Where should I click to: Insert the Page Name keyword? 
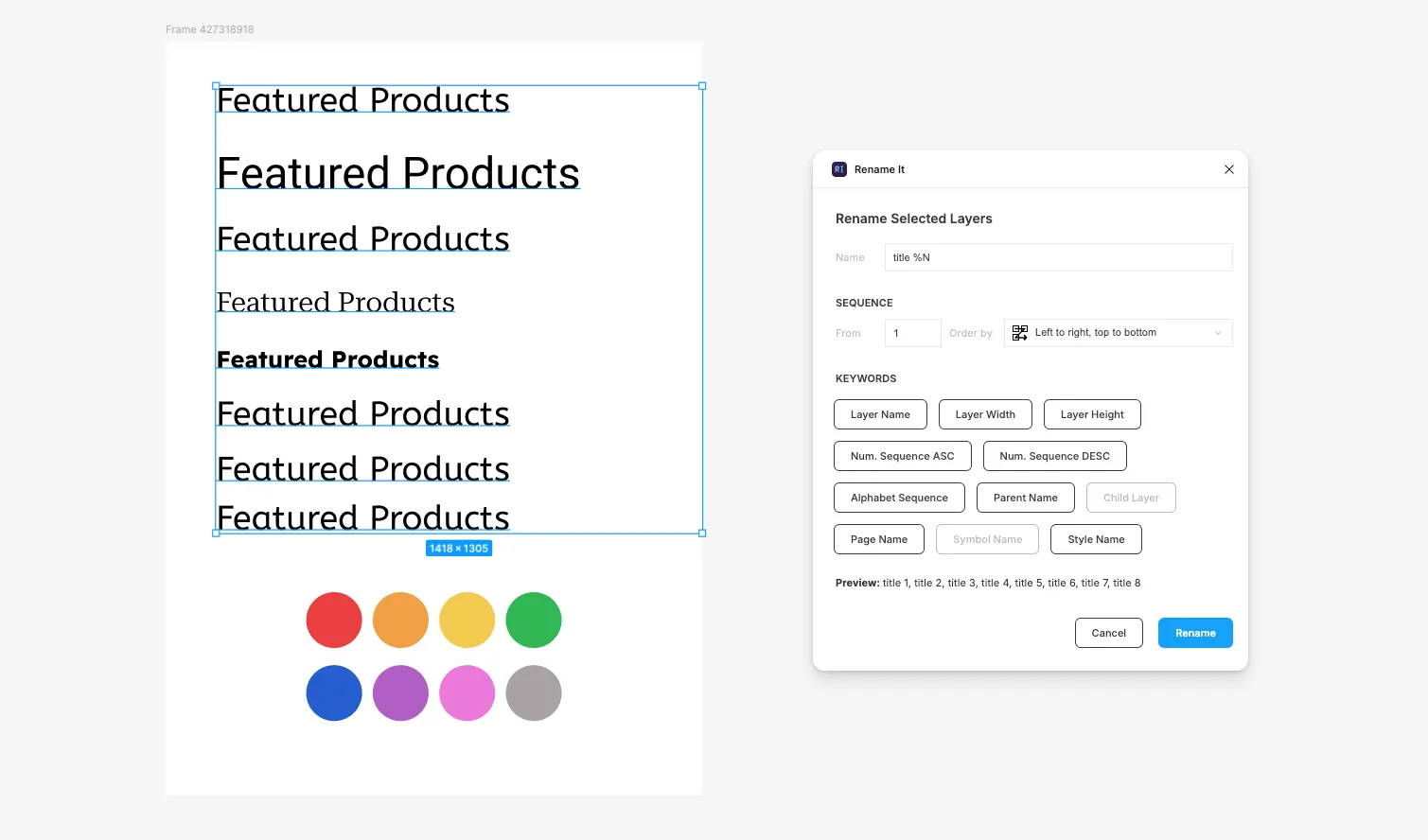pos(879,539)
